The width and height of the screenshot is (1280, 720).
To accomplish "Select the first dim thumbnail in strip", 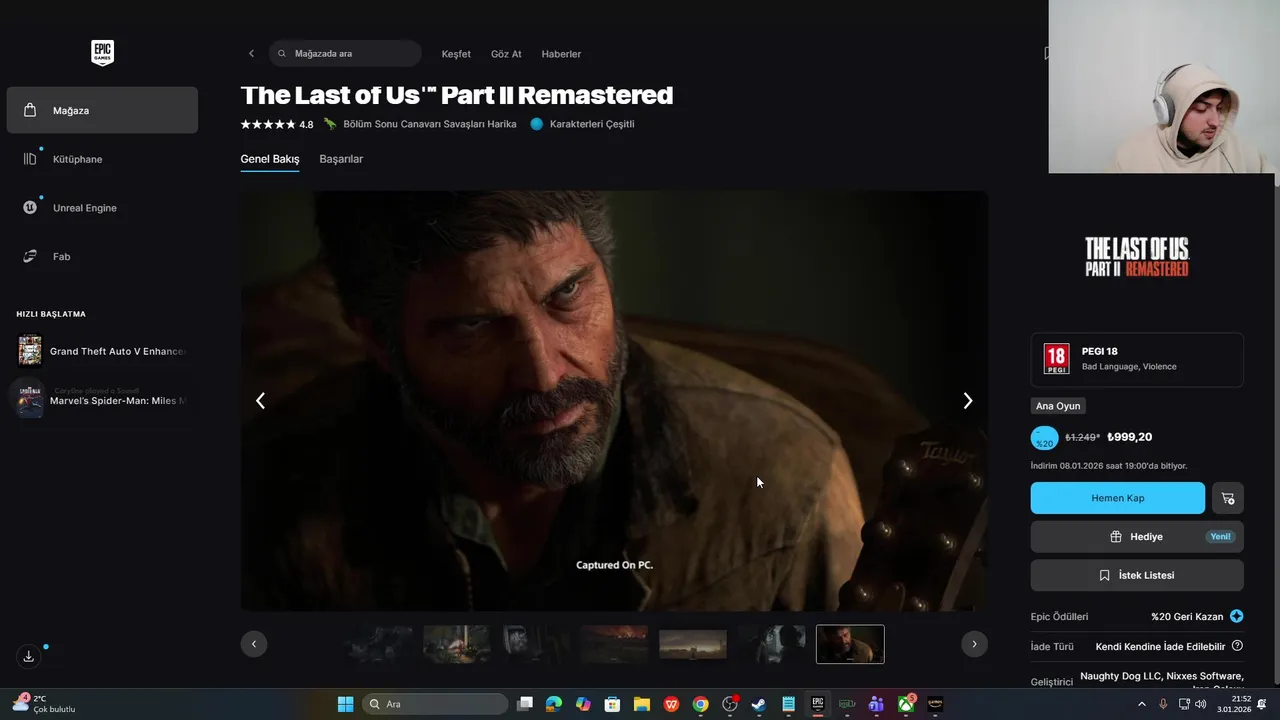I will coord(378,644).
